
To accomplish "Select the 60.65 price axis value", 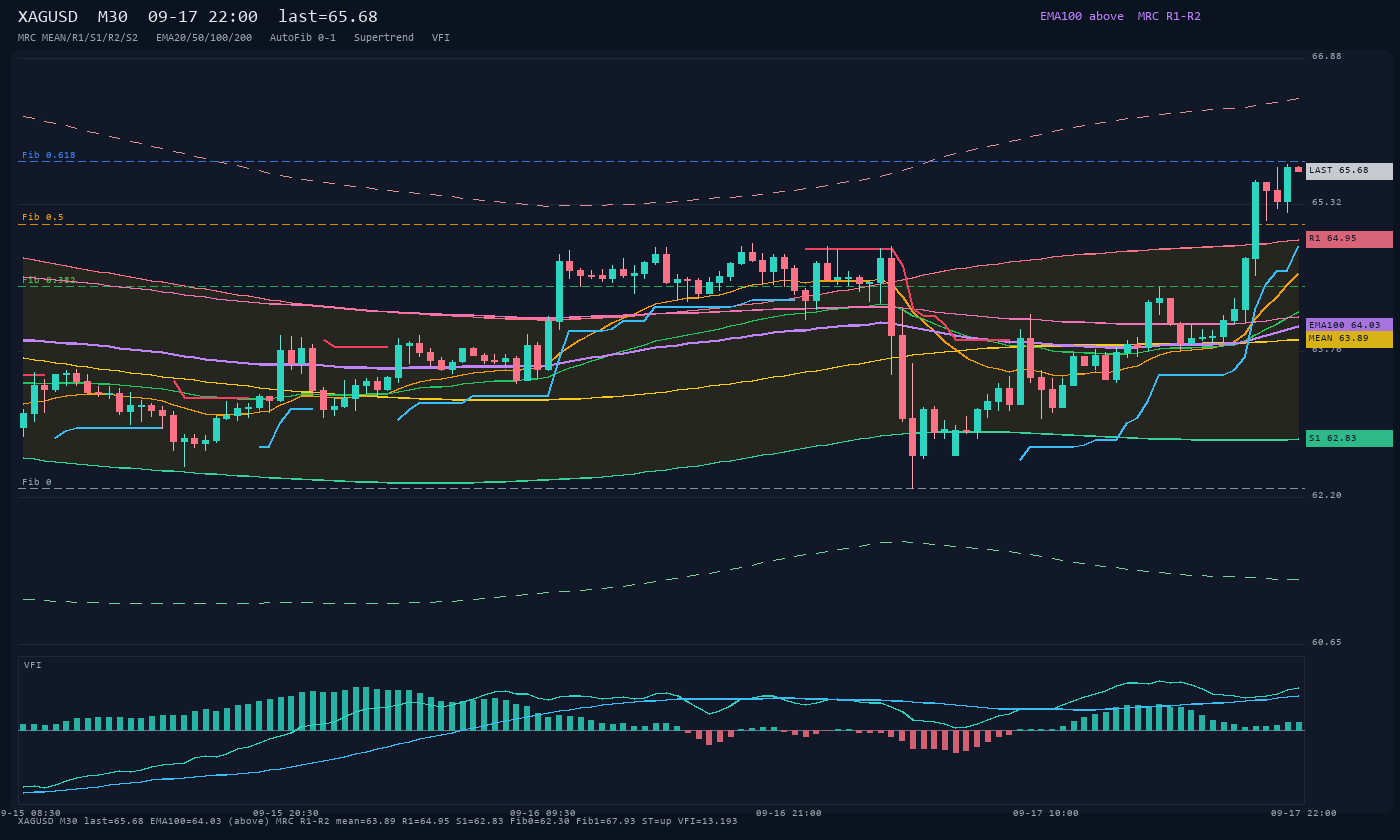I will coord(1327,642).
